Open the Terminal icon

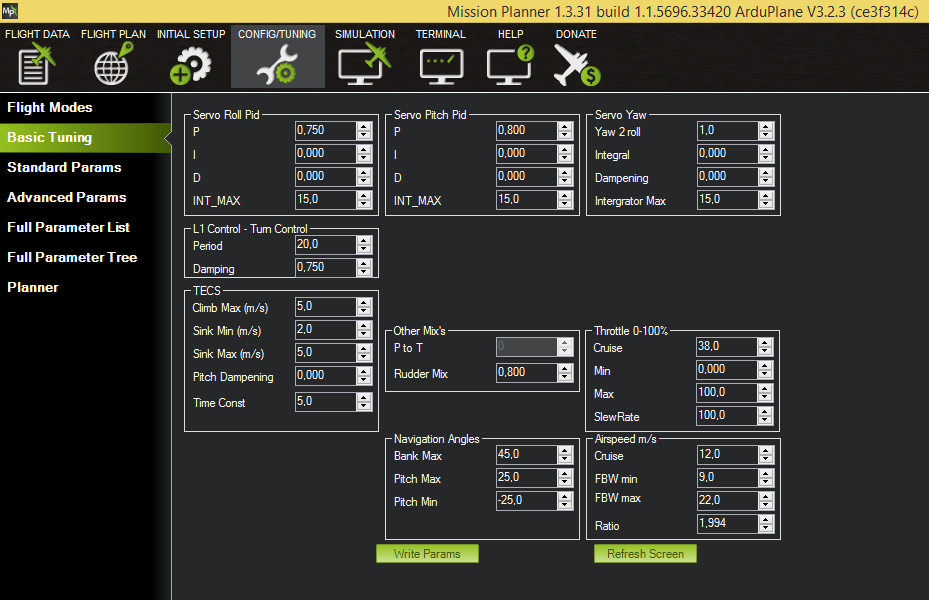coord(440,64)
